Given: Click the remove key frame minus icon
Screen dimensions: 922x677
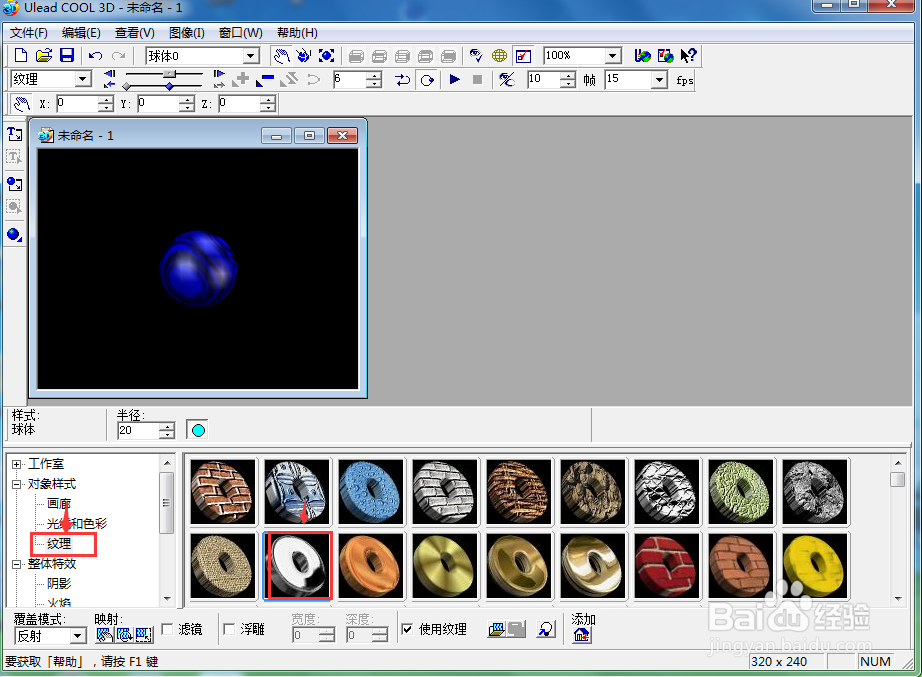Looking at the screenshot, I should tap(265, 79).
